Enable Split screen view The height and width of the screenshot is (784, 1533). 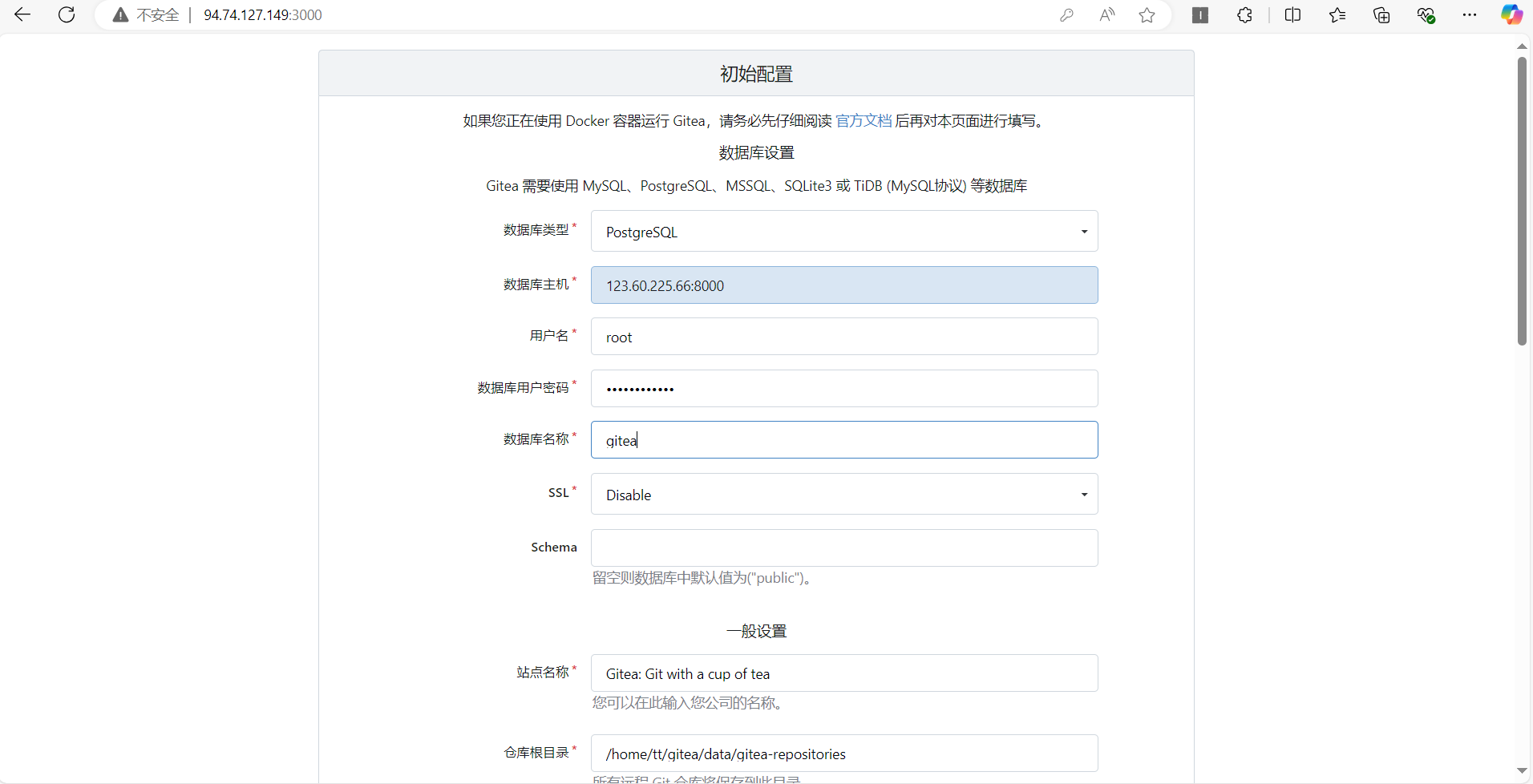(x=1293, y=14)
